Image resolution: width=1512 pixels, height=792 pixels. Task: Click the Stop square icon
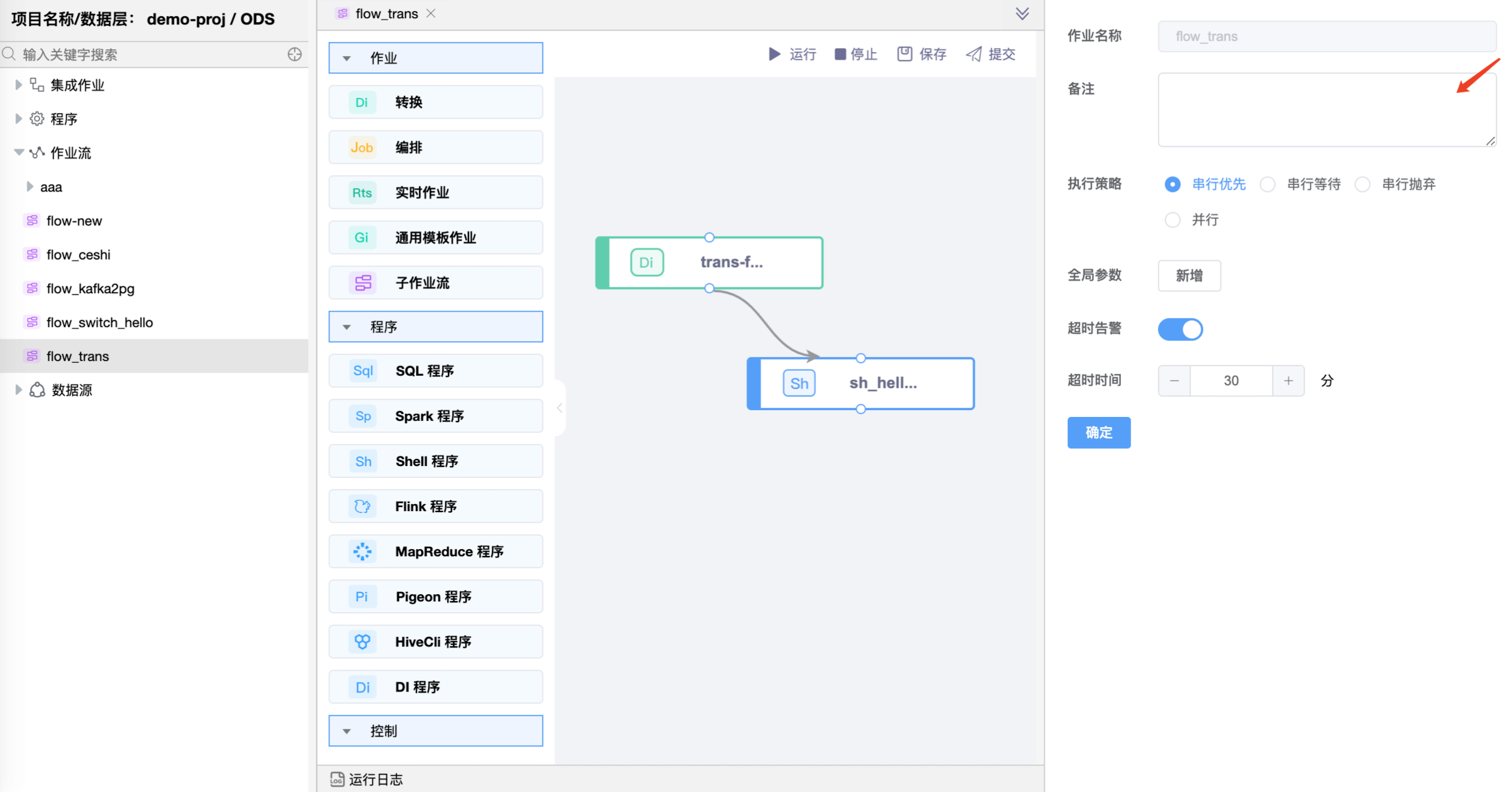[x=840, y=54]
